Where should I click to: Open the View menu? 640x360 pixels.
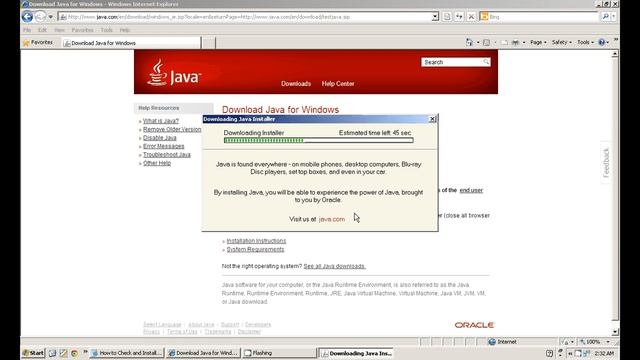[x=60, y=30]
